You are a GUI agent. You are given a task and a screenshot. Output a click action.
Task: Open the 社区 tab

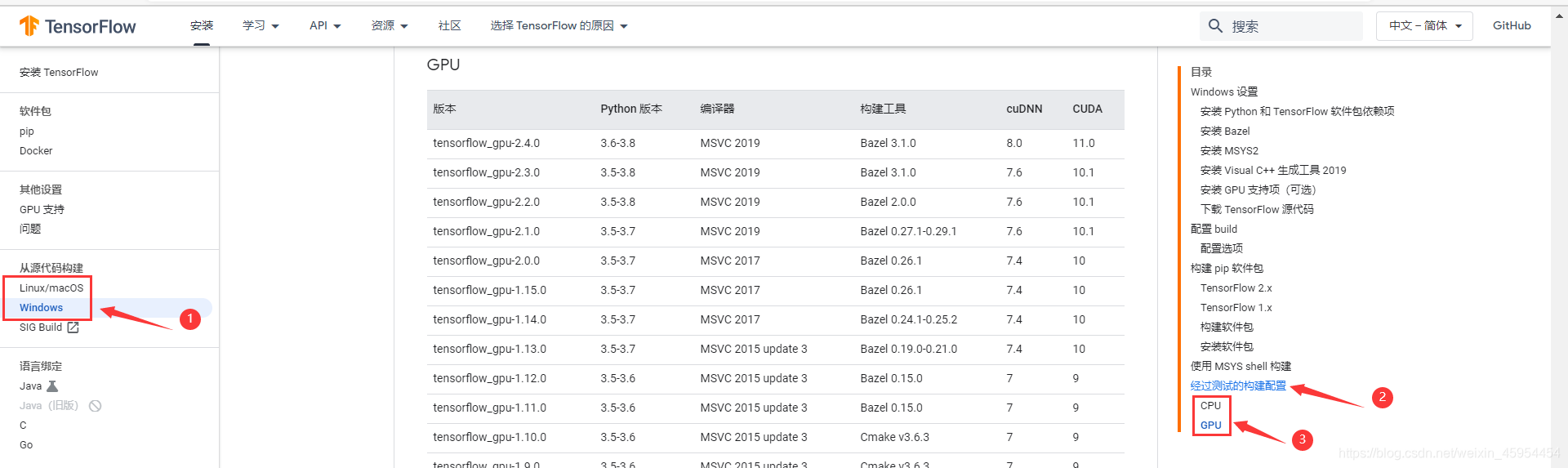(x=449, y=26)
